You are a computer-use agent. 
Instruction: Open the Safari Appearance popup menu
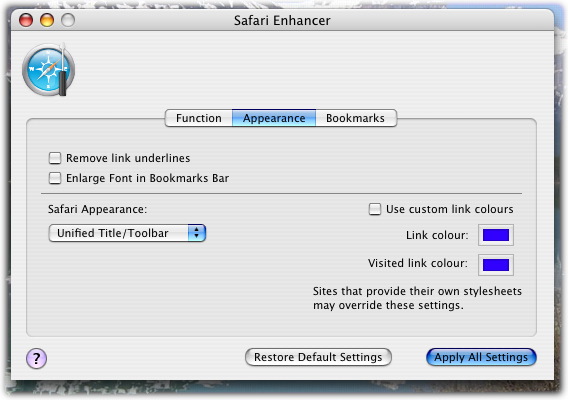[127, 233]
